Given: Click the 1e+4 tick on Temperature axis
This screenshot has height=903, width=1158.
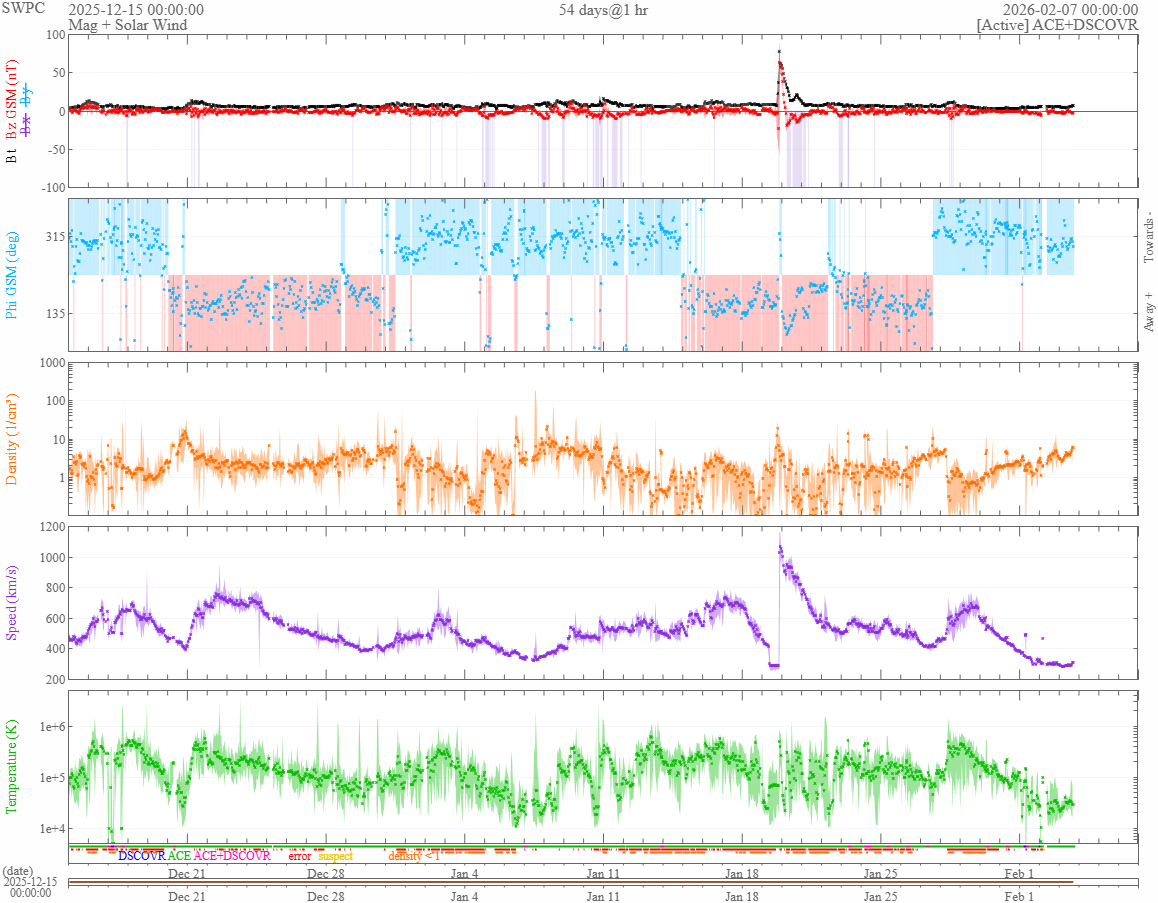Looking at the screenshot, I should [x=52, y=828].
